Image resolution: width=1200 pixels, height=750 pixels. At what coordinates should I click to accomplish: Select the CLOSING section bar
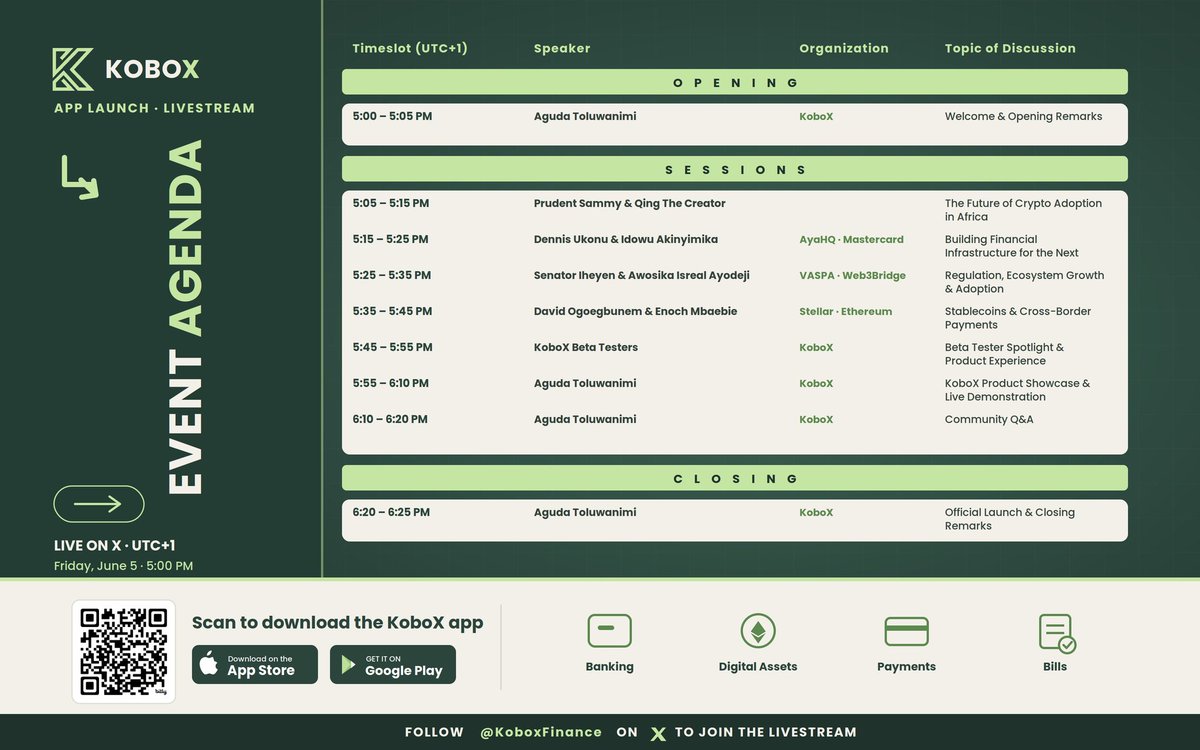(x=735, y=478)
